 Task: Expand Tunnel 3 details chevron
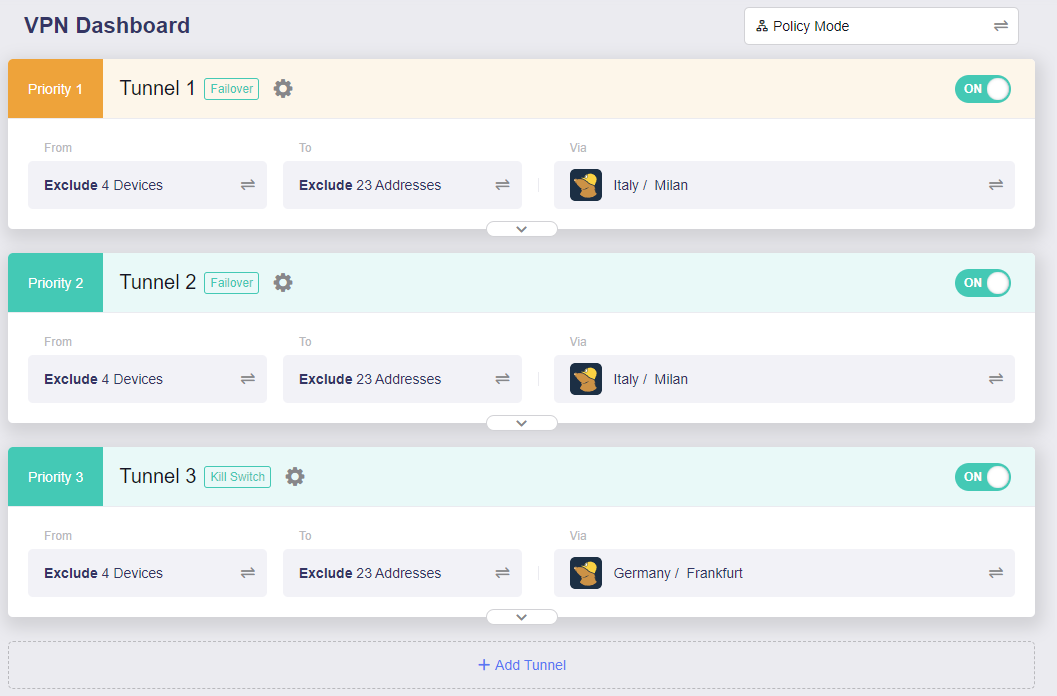coord(521,617)
